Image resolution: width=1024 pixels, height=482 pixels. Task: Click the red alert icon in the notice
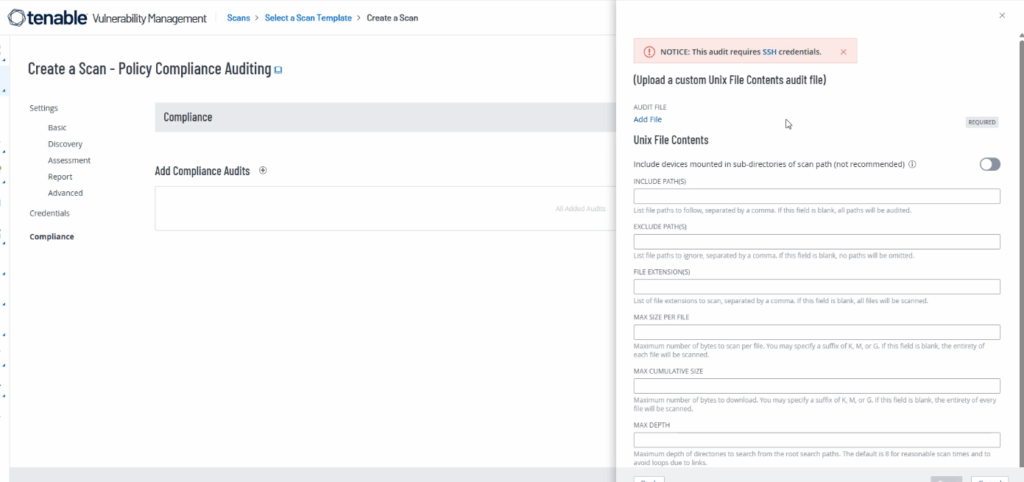(x=648, y=51)
